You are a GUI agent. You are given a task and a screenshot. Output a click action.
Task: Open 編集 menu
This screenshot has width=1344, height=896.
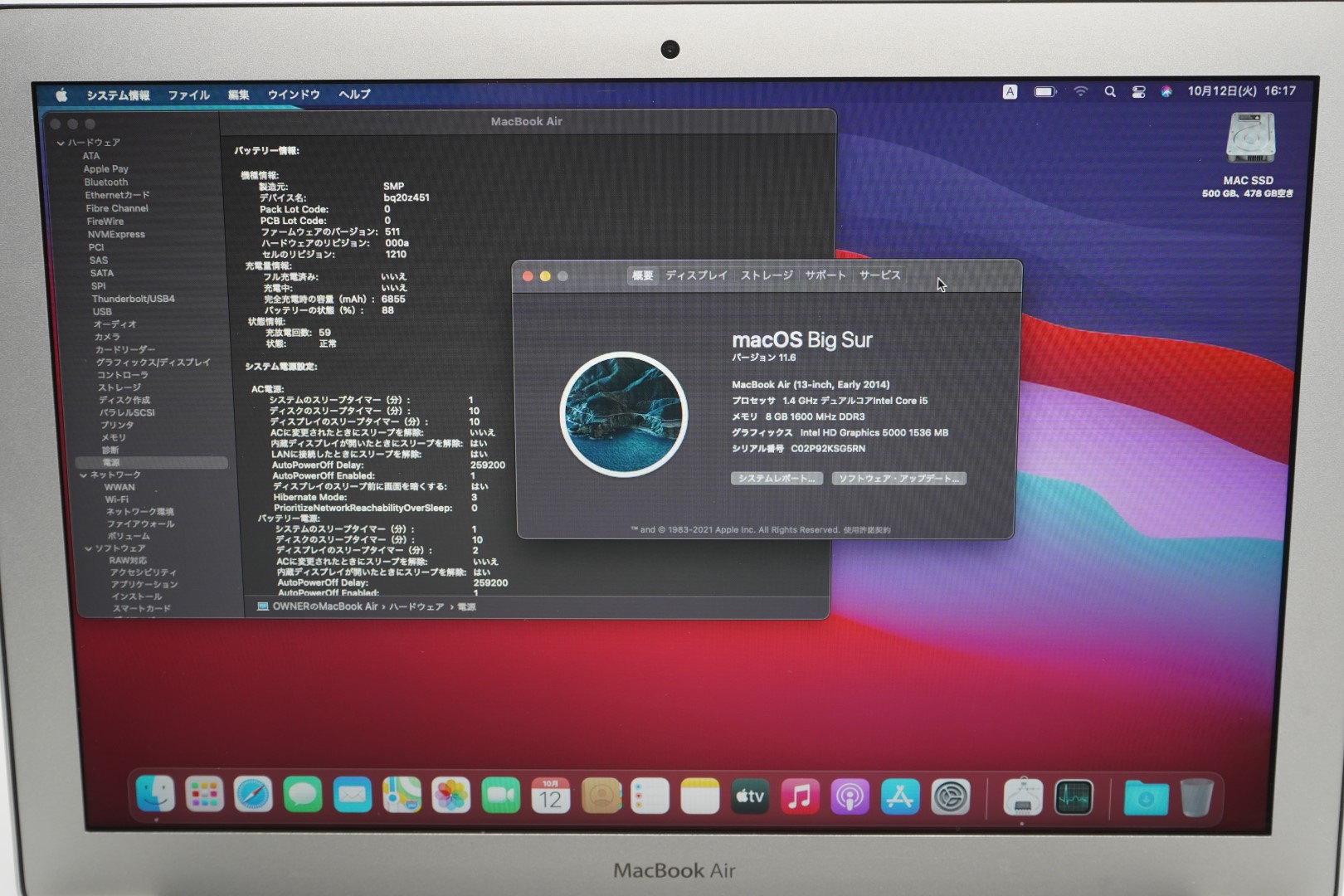(x=238, y=95)
